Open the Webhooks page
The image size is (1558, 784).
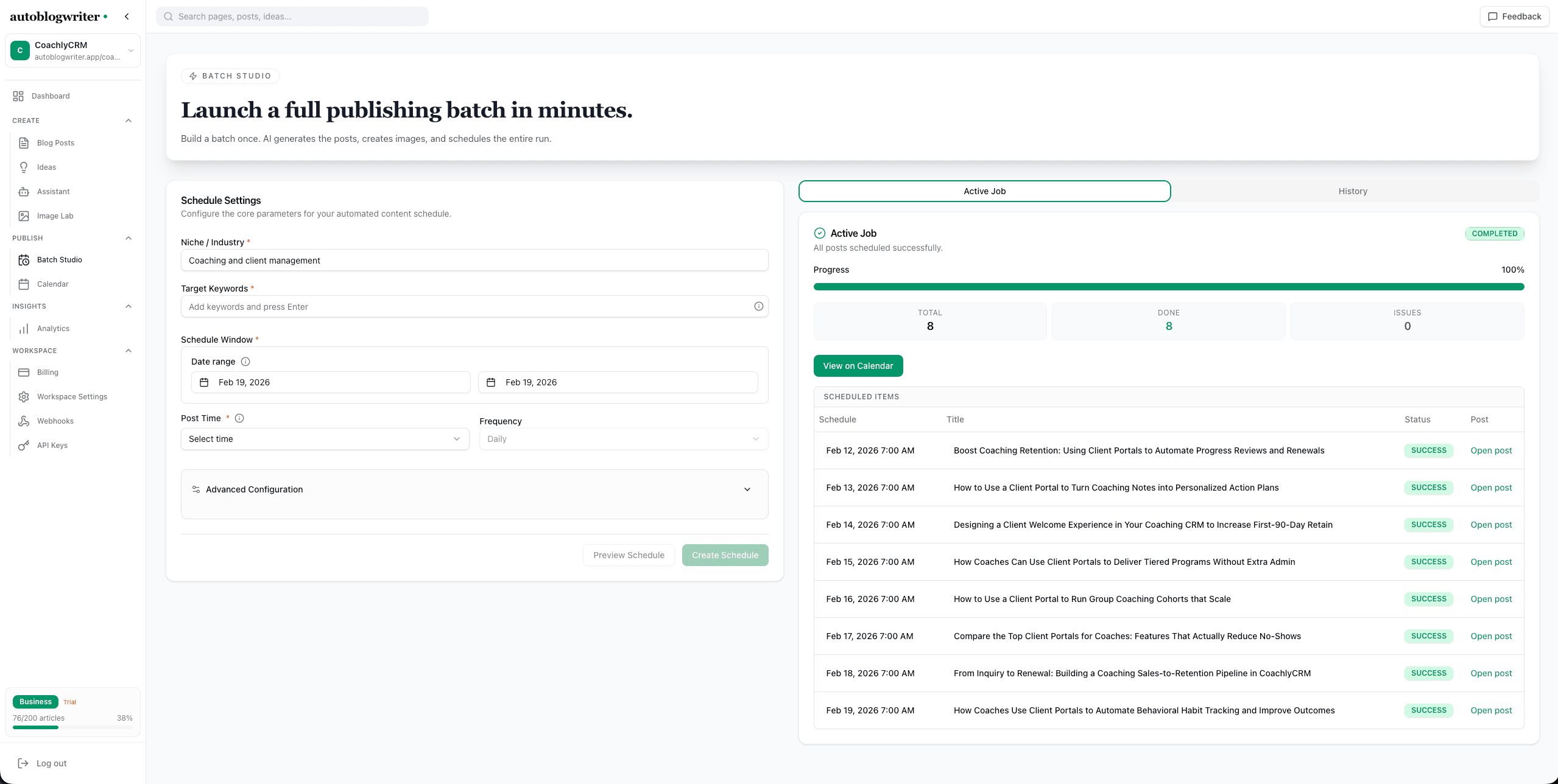[x=55, y=421]
